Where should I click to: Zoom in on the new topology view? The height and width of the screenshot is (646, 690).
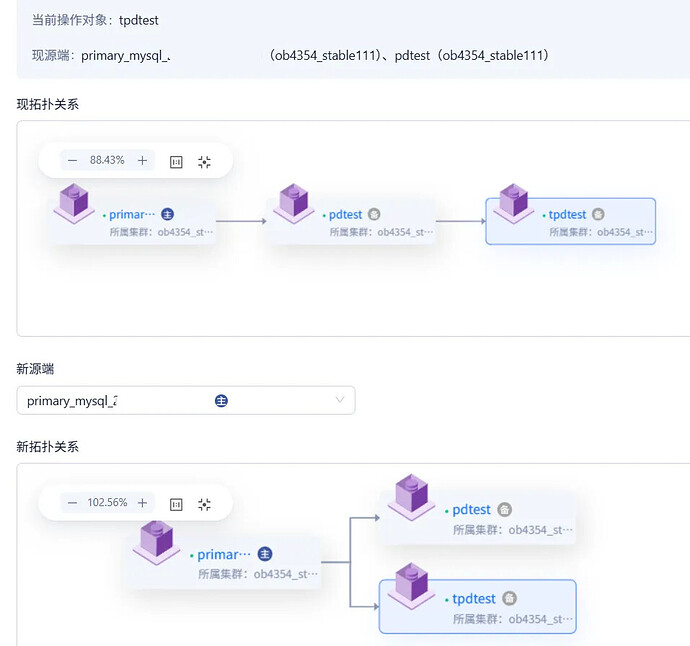143,503
